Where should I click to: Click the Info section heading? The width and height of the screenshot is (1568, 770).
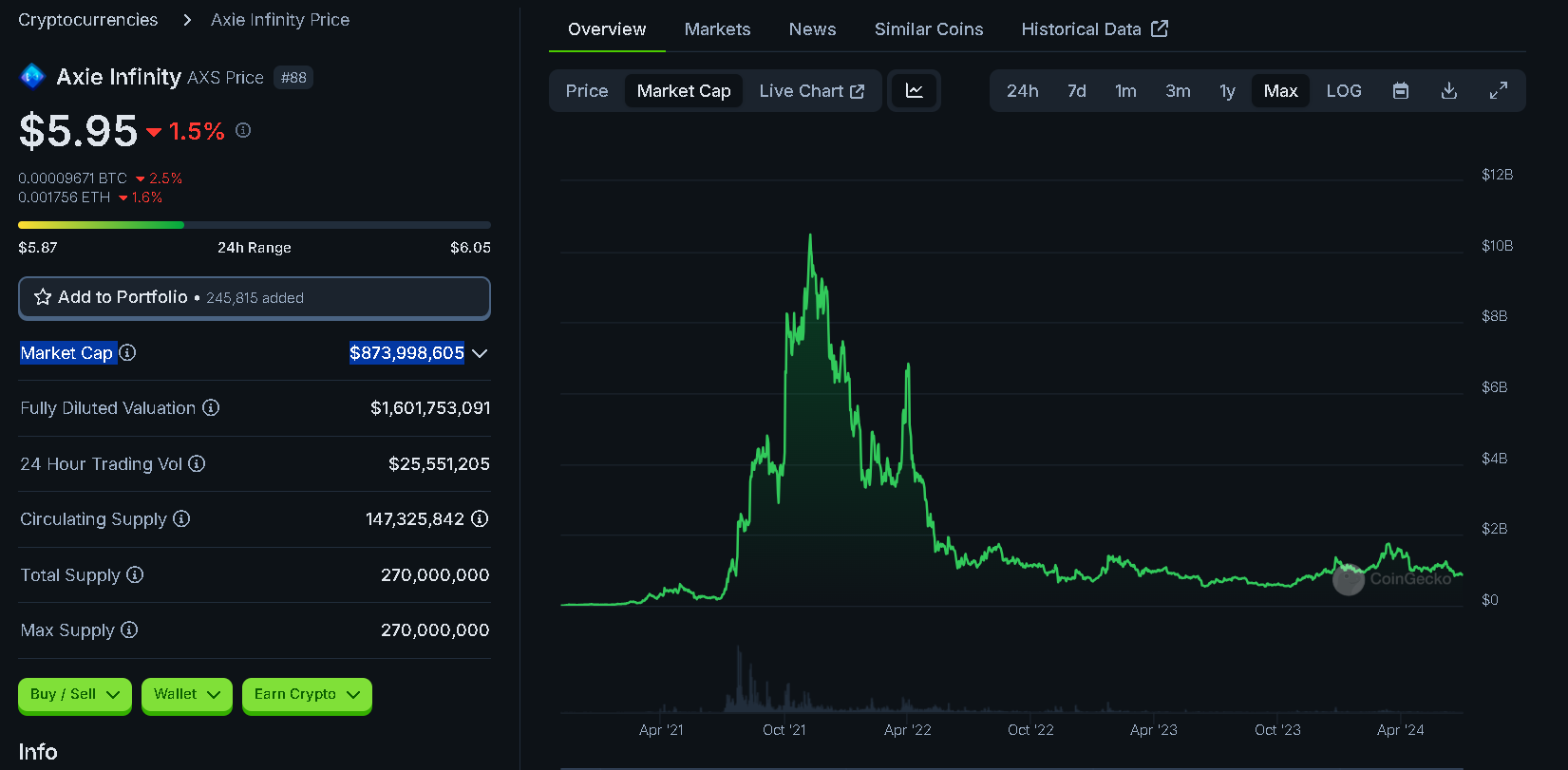click(x=38, y=752)
